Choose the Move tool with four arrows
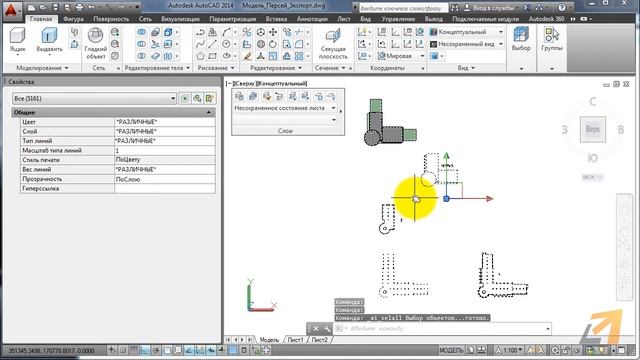 pyautogui.click(x=273, y=32)
